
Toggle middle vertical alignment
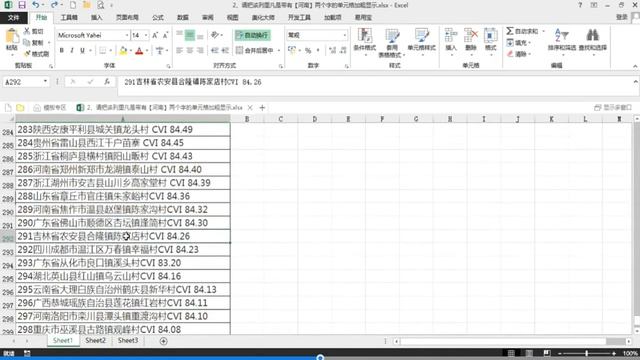pyautogui.click(x=190, y=36)
